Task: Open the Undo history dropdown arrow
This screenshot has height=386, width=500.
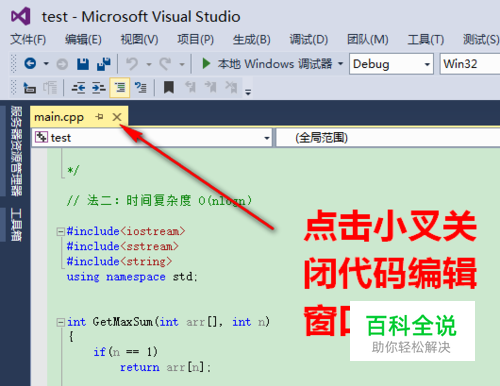Action: (149, 64)
